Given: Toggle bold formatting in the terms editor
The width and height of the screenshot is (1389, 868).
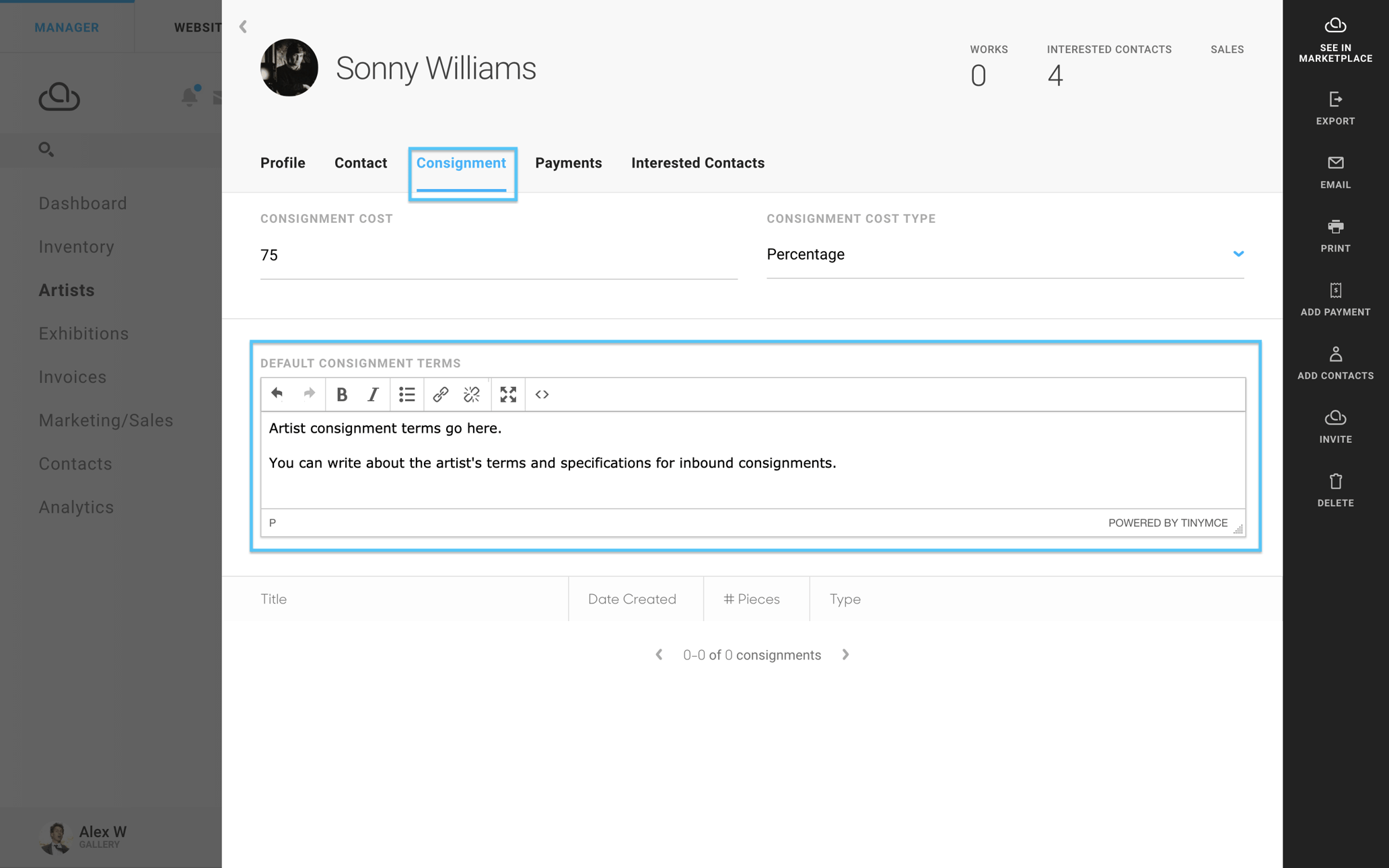Looking at the screenshot, I should click(x=342, y=394).
